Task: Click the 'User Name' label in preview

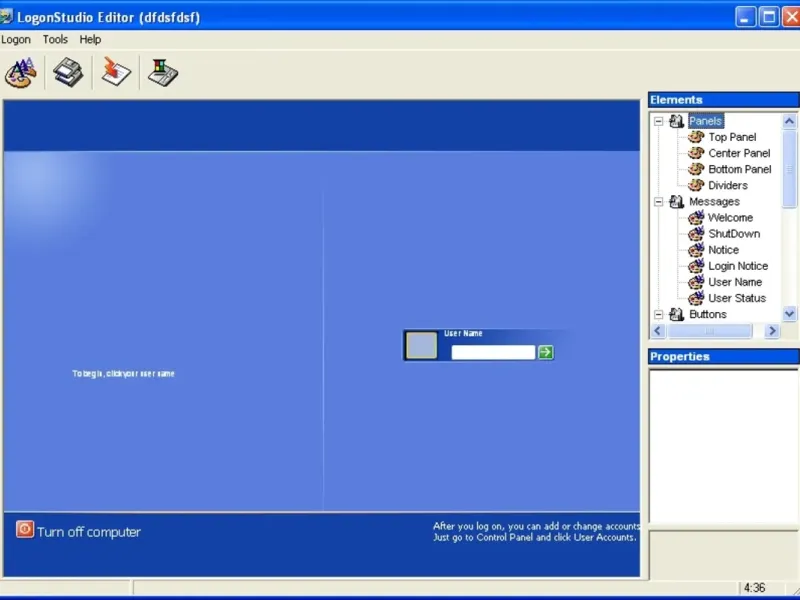Action: pyautogui.click(x=463, y=333)
